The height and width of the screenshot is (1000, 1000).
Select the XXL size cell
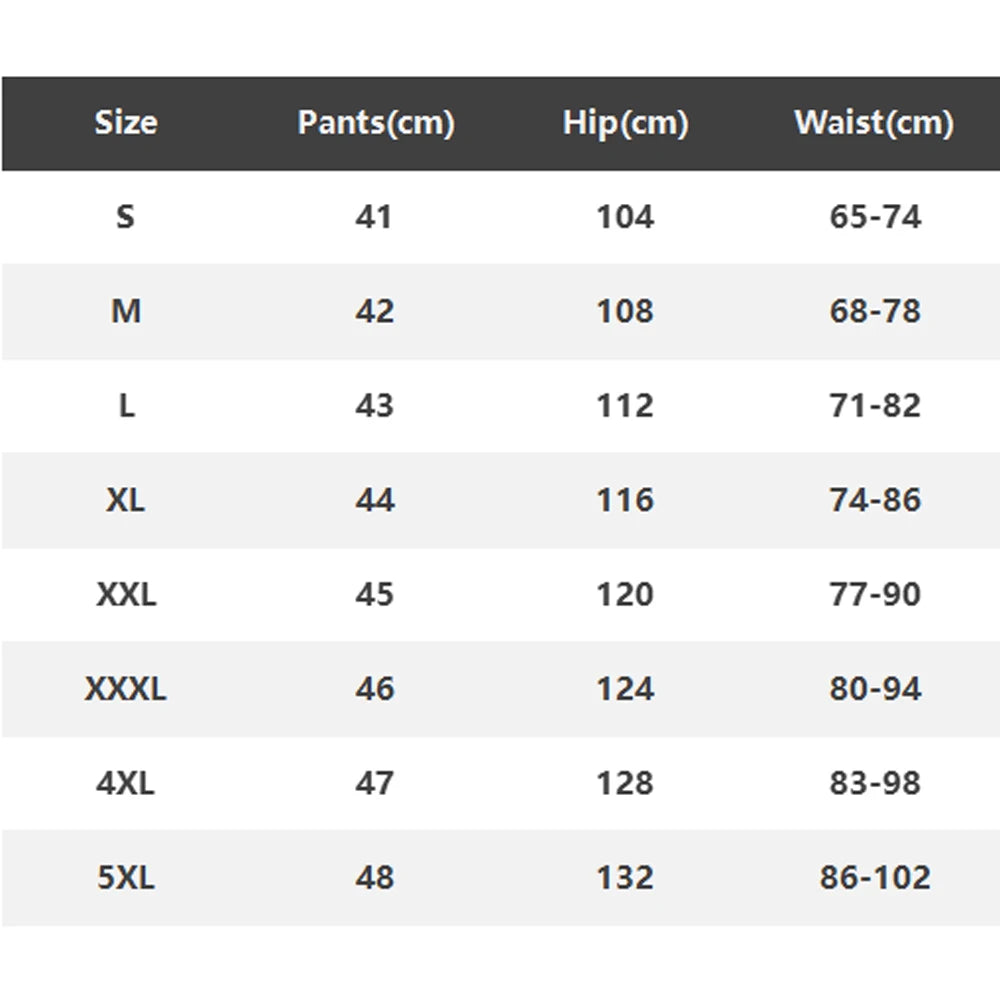(x=126, y=594)
